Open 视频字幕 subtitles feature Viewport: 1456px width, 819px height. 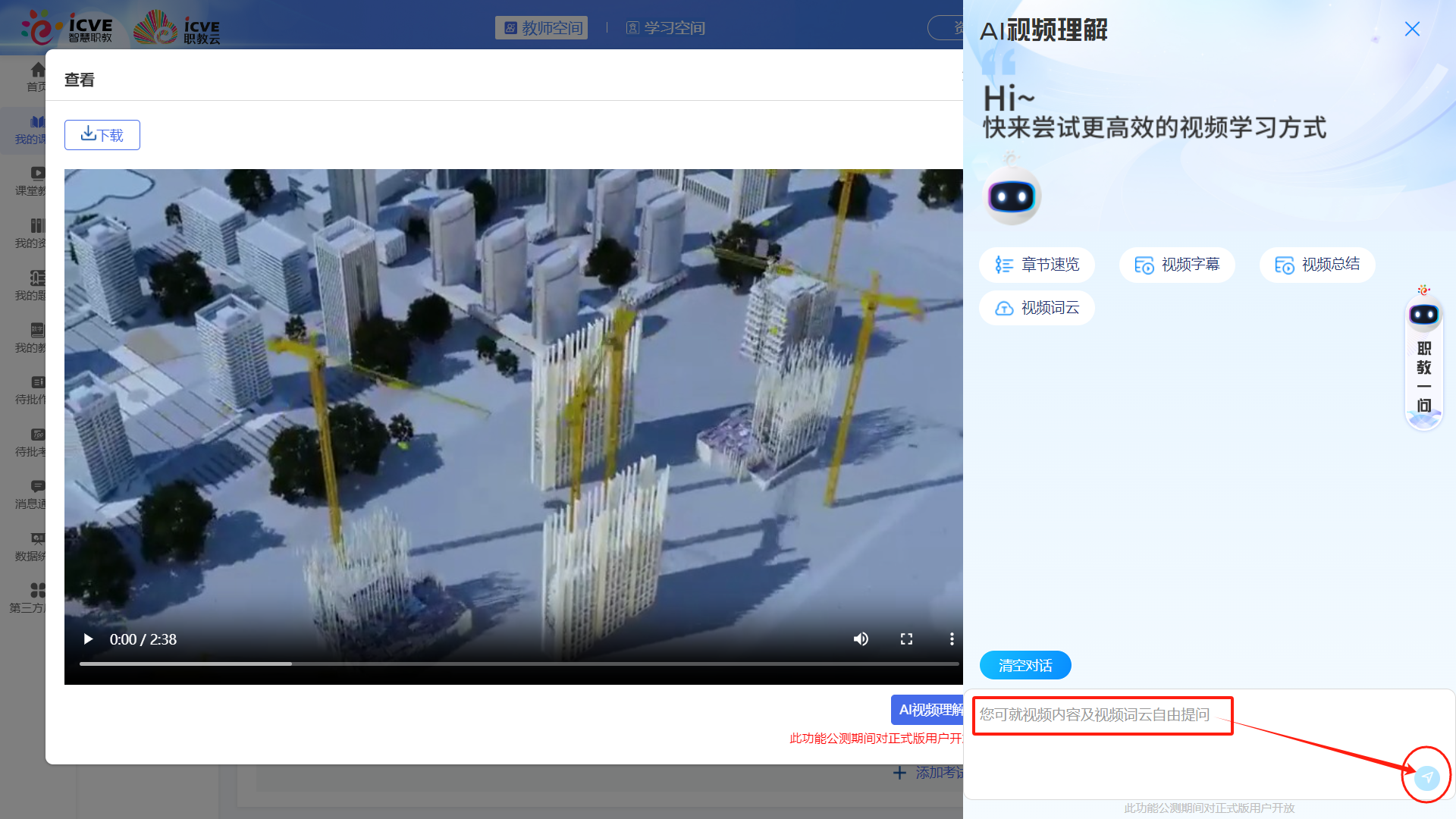1176,265
